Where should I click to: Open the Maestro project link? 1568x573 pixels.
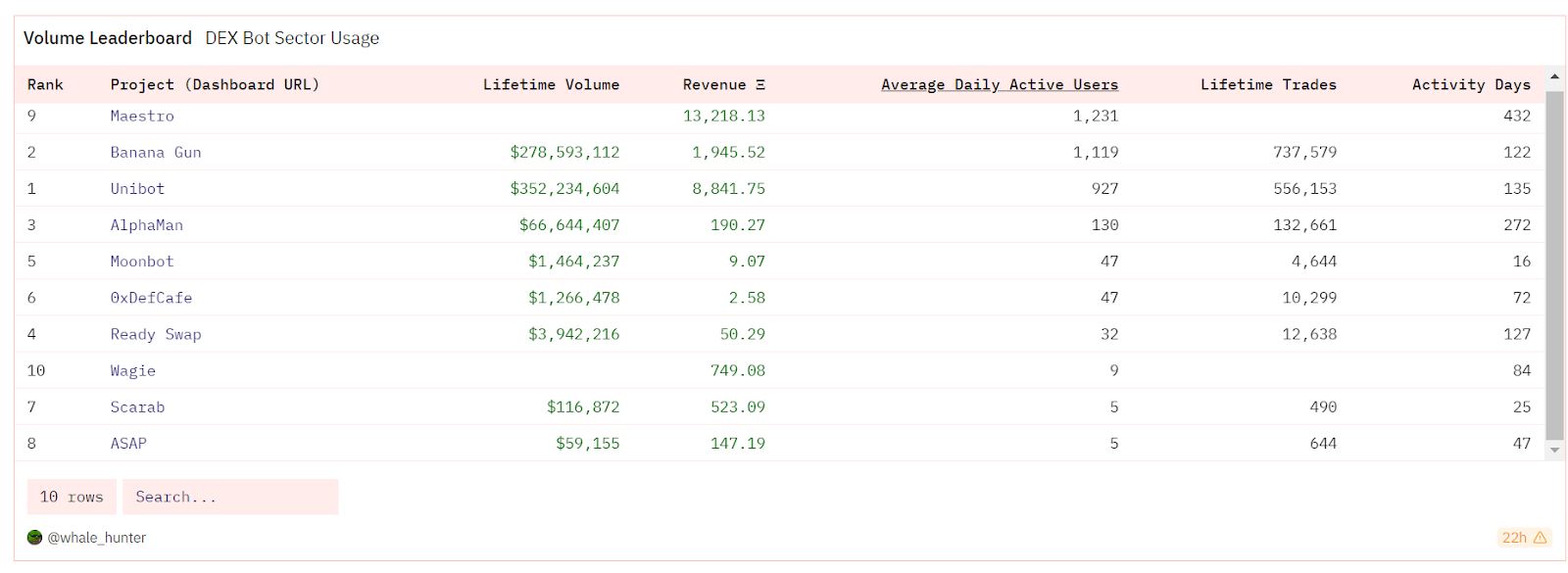click(x=142, y=116)
